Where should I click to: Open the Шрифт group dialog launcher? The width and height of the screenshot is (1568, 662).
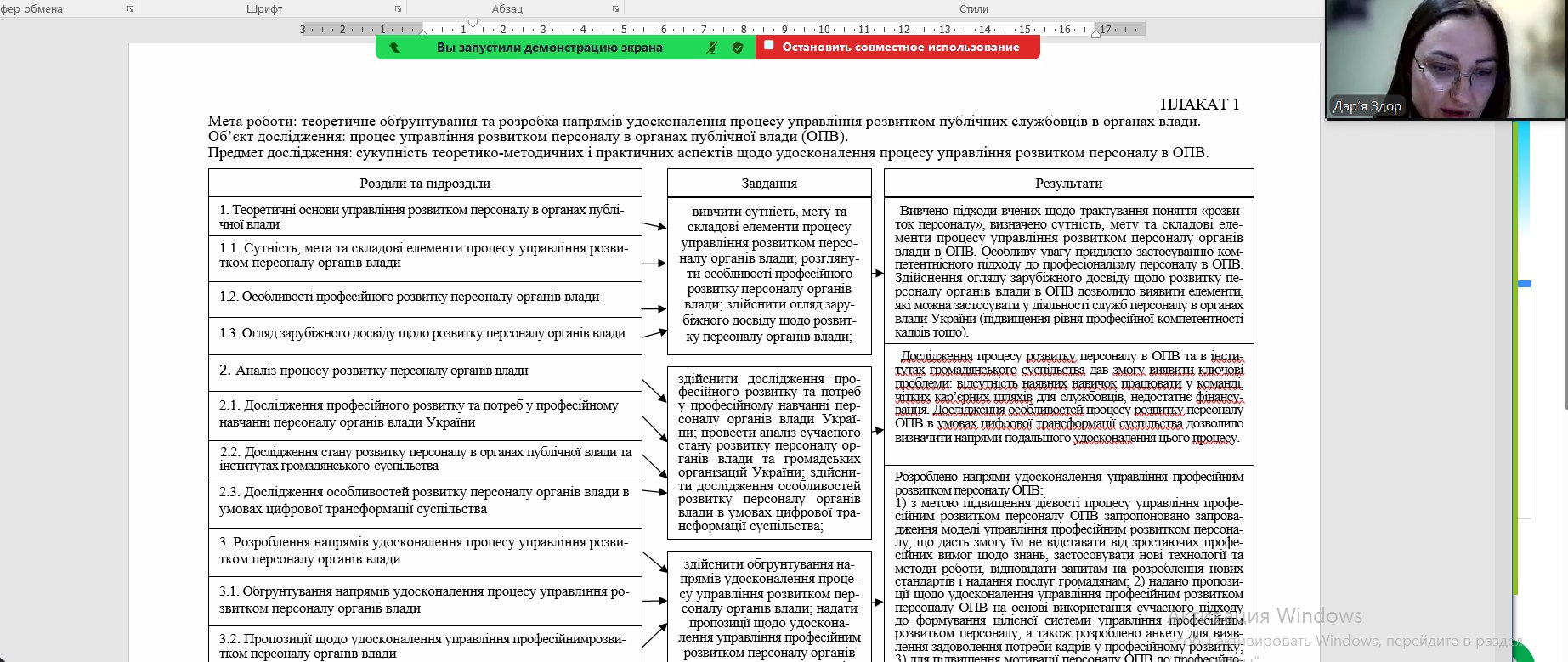coord(398,9)
